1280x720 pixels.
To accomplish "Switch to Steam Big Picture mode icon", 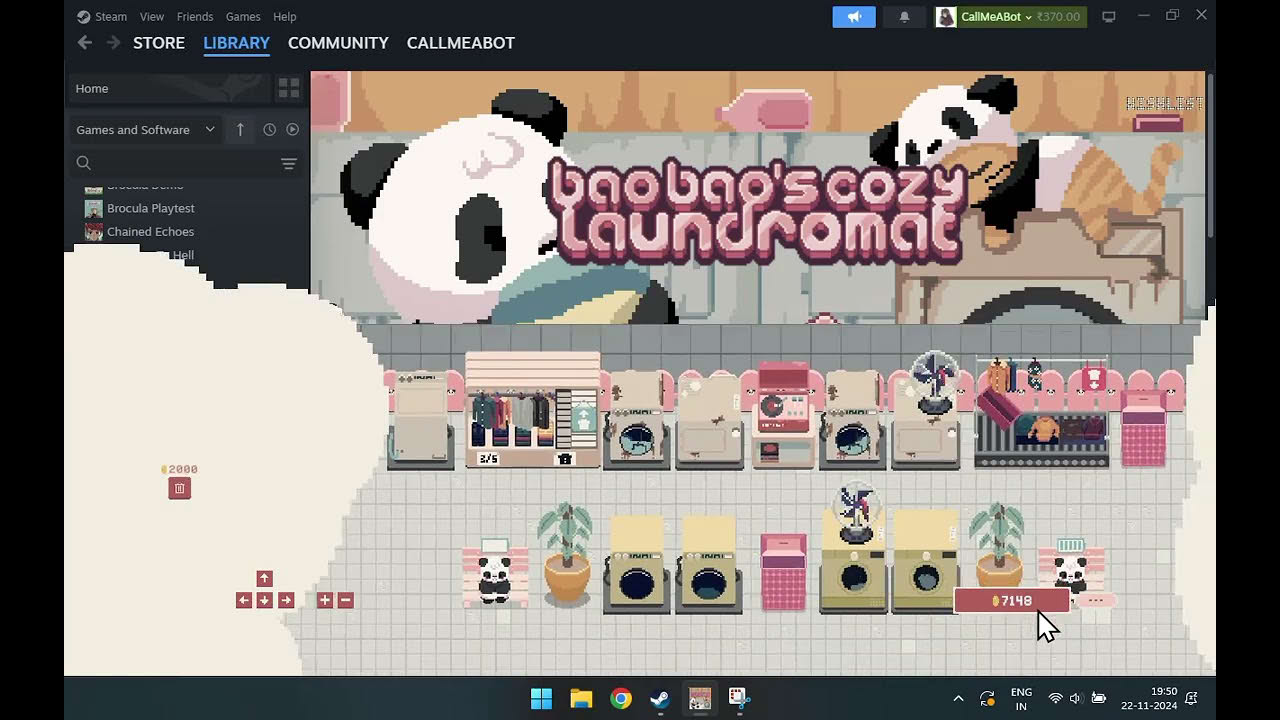I will pyautogui.click(x=1108, y=17).
